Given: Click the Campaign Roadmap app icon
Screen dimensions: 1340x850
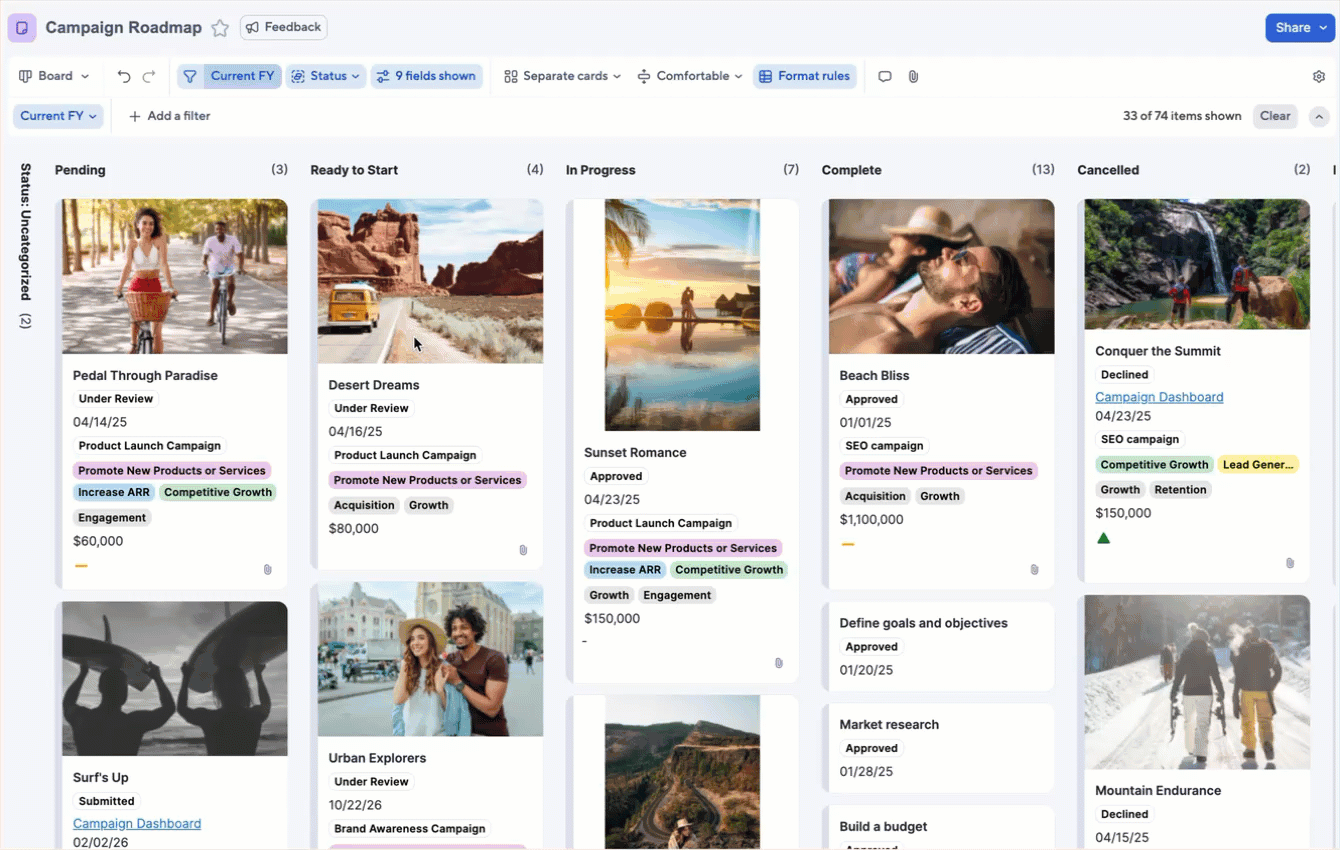Looking at the screenshot, I should 22,28.
